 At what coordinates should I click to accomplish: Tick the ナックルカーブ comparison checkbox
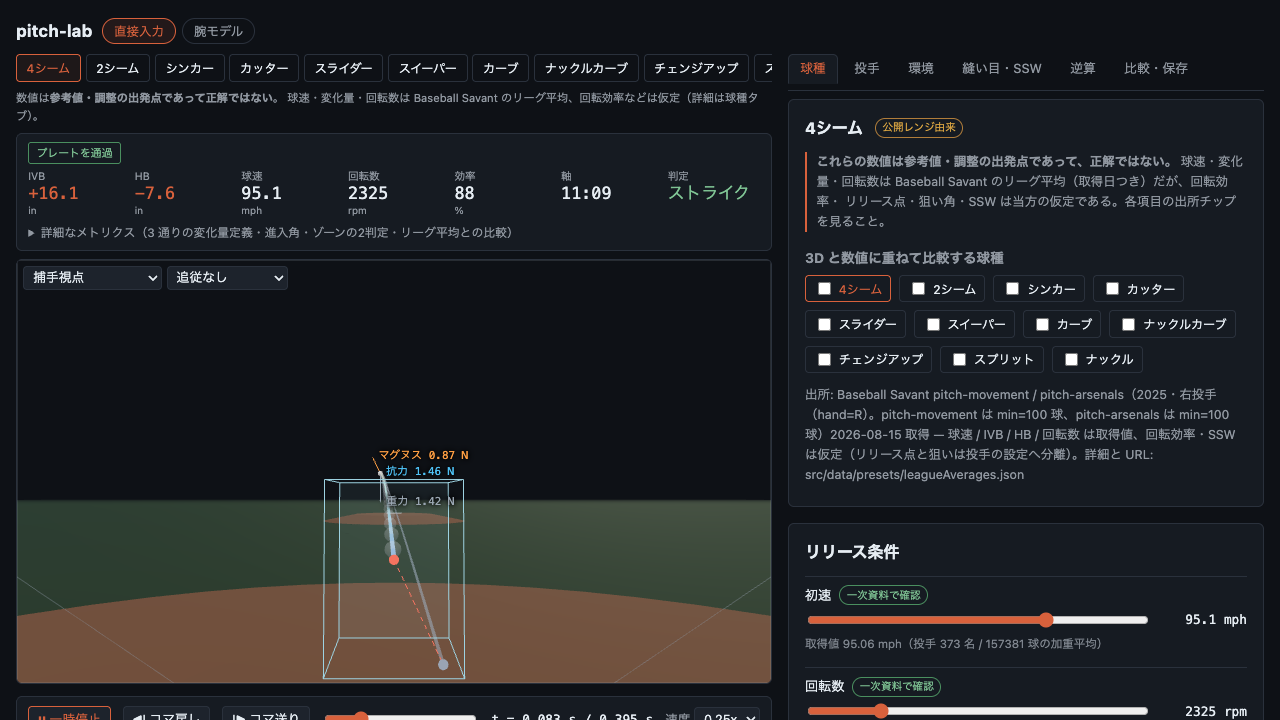[1128, 324]
